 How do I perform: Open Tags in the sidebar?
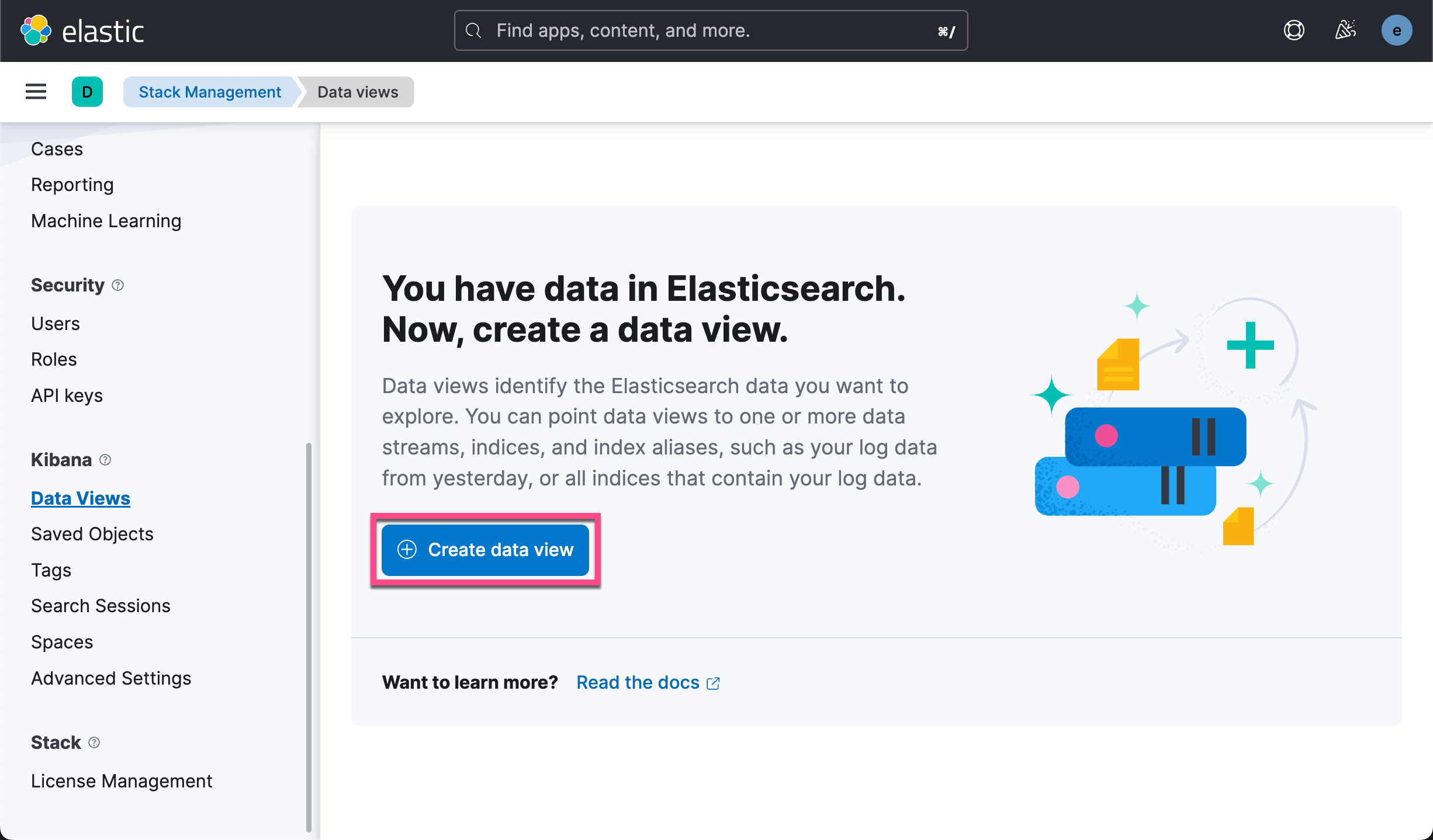click(51, 570)
